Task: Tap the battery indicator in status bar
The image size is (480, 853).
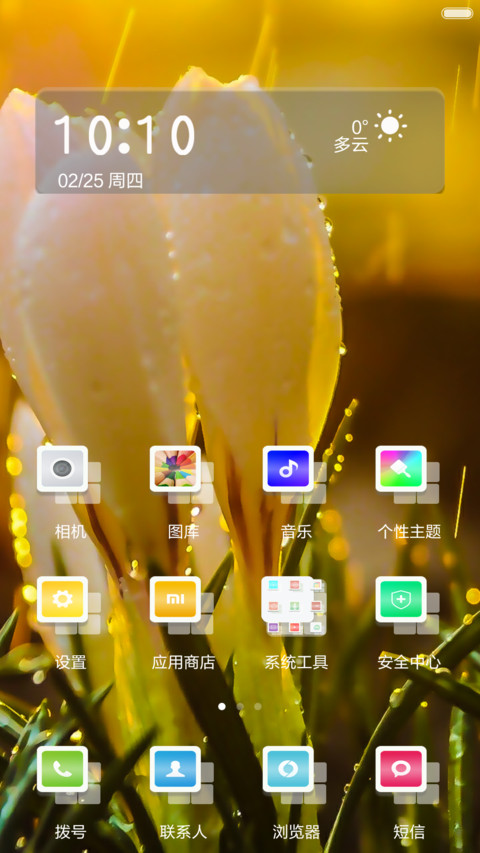Action: (x=457, y=13)
